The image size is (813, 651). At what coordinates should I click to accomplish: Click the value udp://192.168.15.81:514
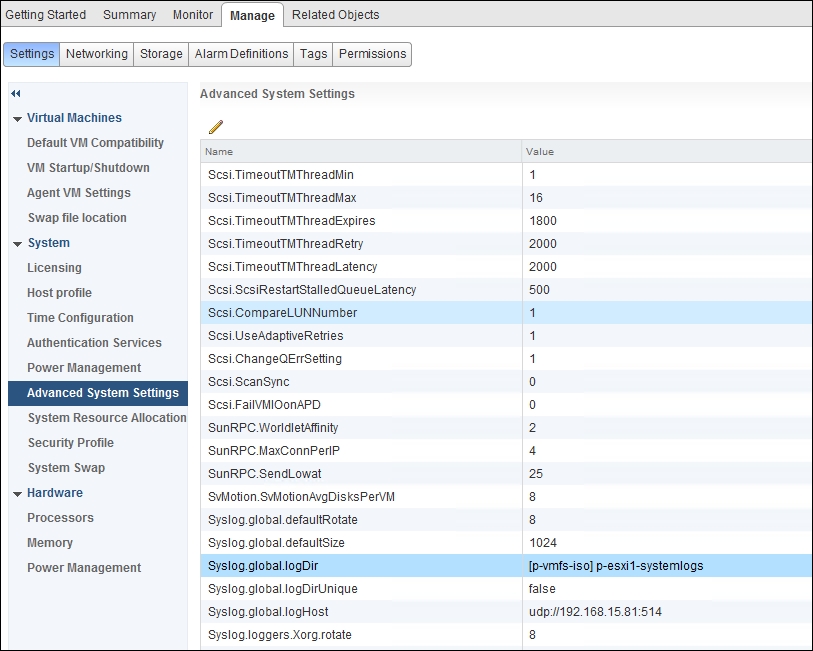[x=595, y=612]
